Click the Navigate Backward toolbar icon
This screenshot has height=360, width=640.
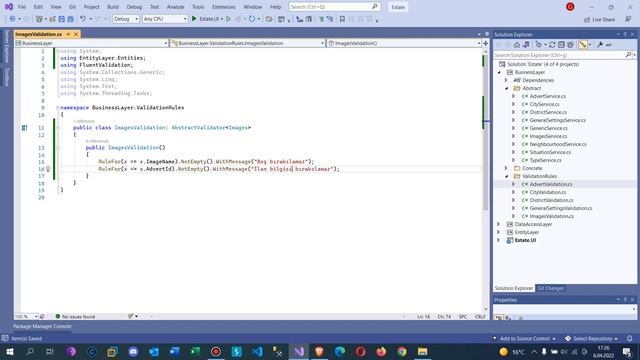point(12,19)
